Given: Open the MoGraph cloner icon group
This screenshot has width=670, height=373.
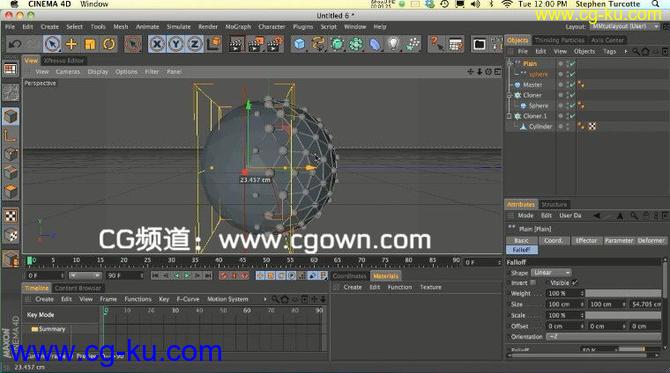Looking at the screenshot, I should 356,44.
